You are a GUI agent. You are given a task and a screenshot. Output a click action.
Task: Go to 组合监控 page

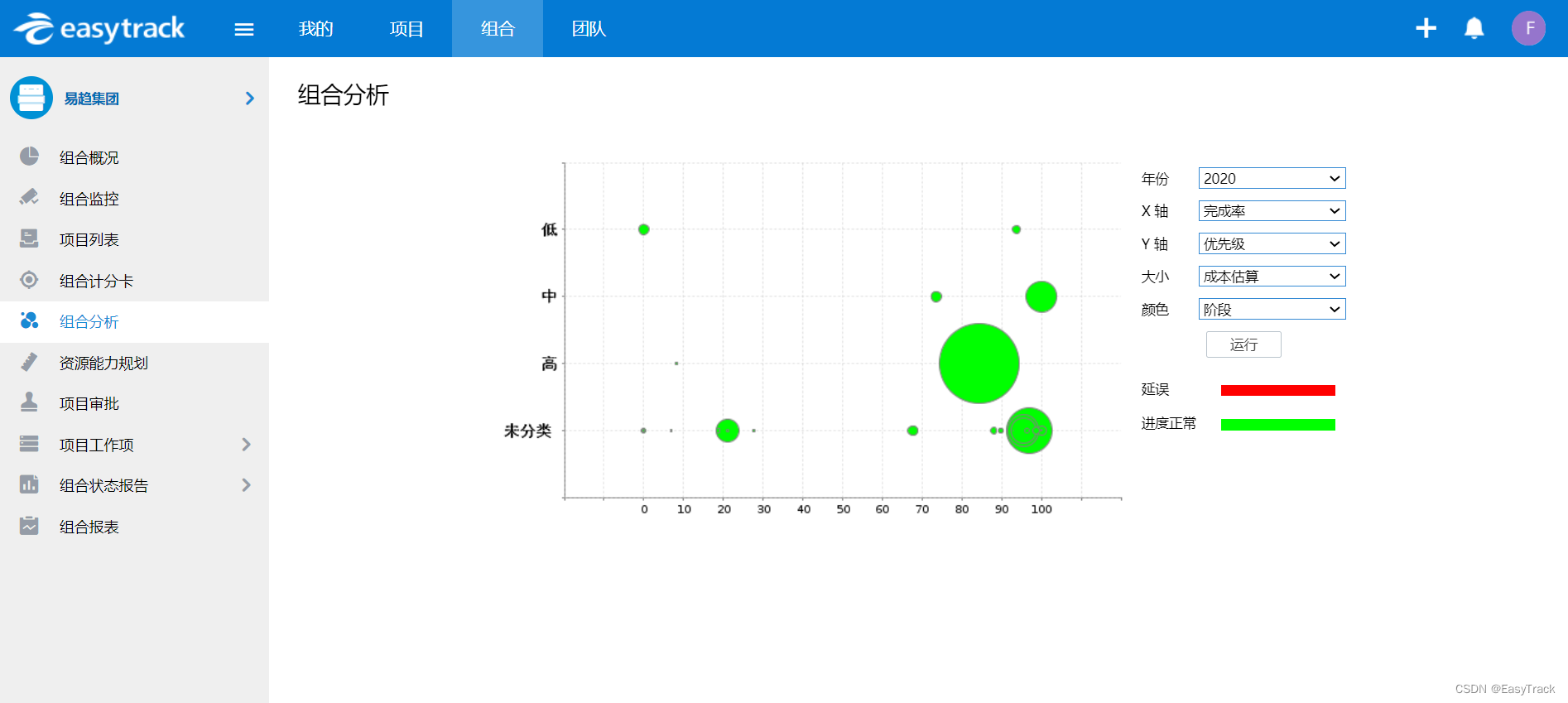[x=89, y=199]
